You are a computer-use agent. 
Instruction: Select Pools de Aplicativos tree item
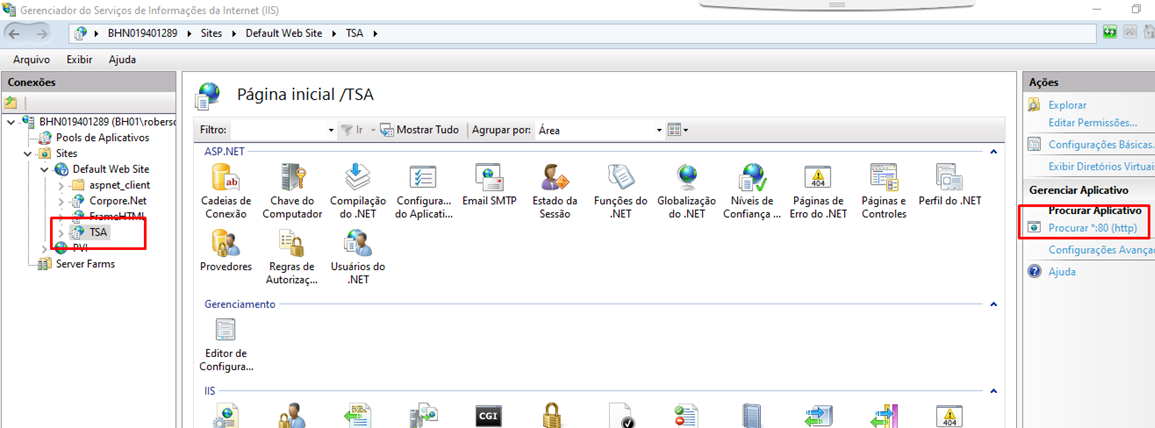[x=102, y=137]
